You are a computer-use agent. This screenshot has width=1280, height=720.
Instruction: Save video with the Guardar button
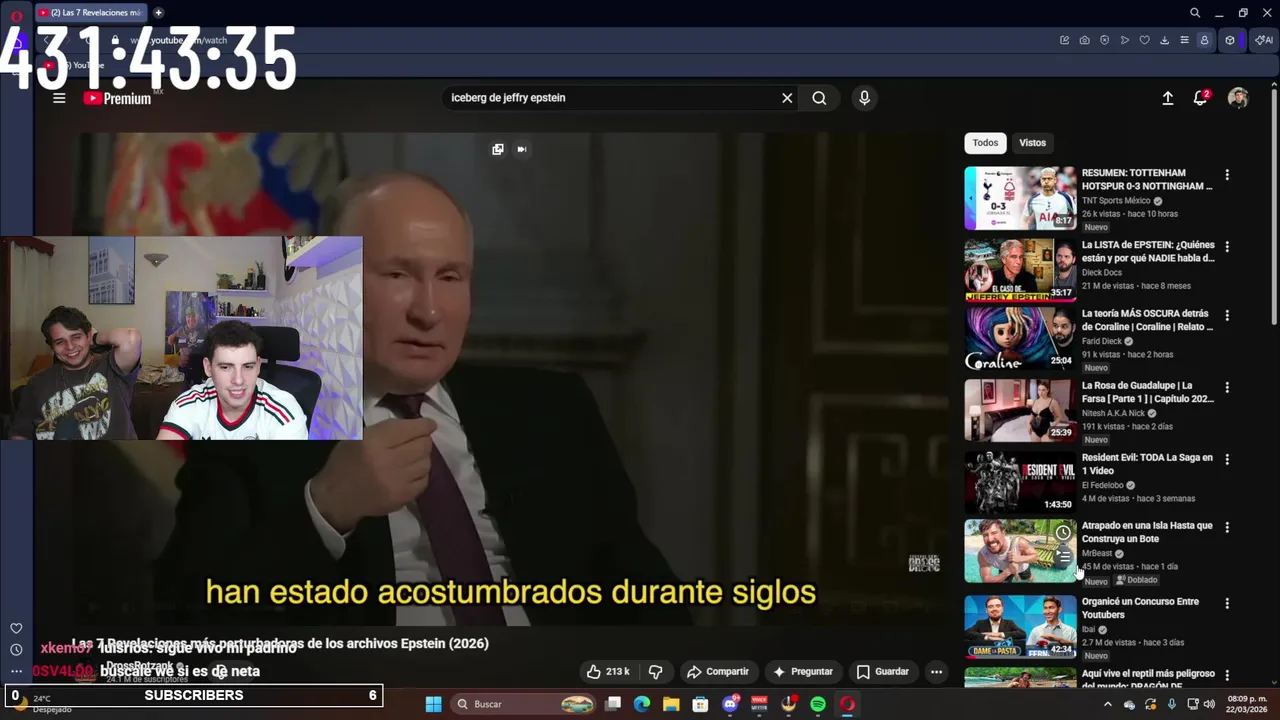(x=883, y=672)
